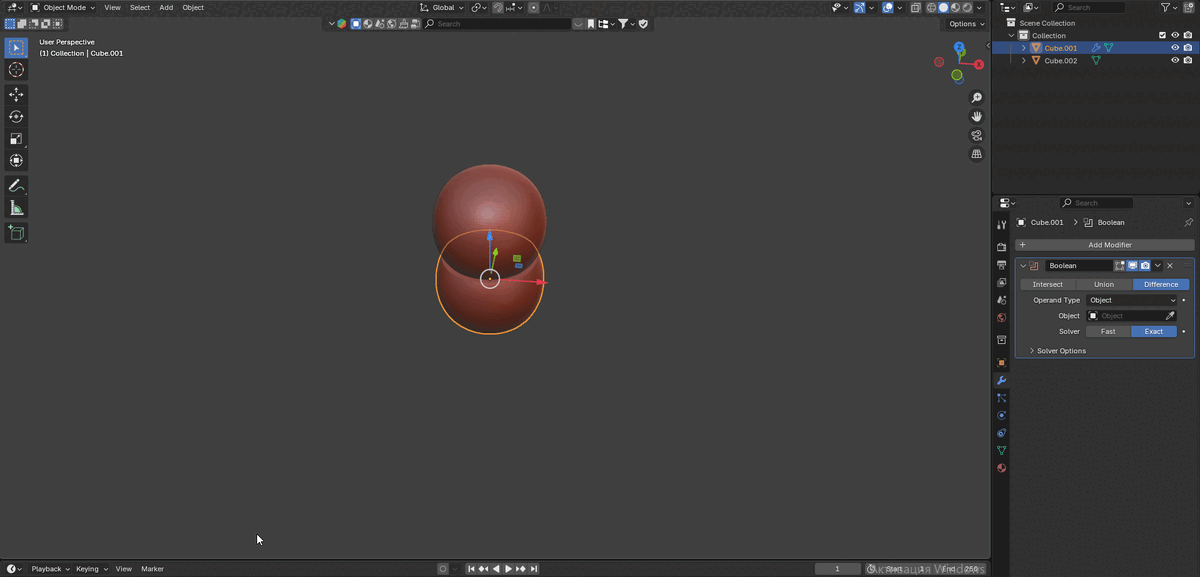Open the Object menu
The height and width of the screenshot is (577, 1200).
click(193, 7)
